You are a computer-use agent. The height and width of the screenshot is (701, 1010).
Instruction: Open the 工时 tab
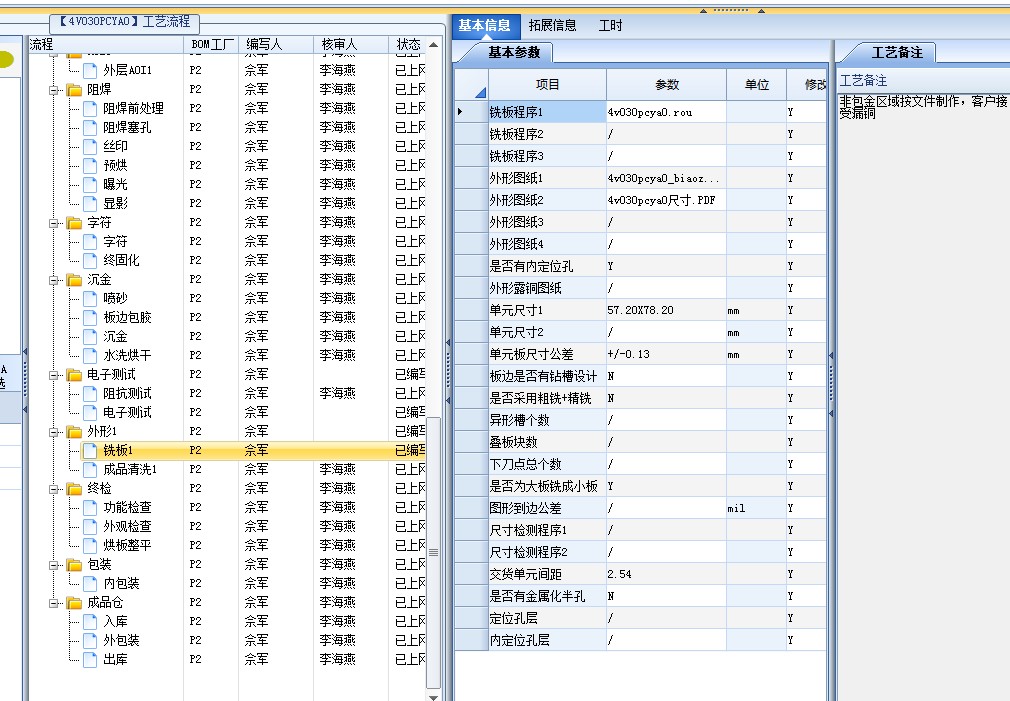click(x=611, y=26)
